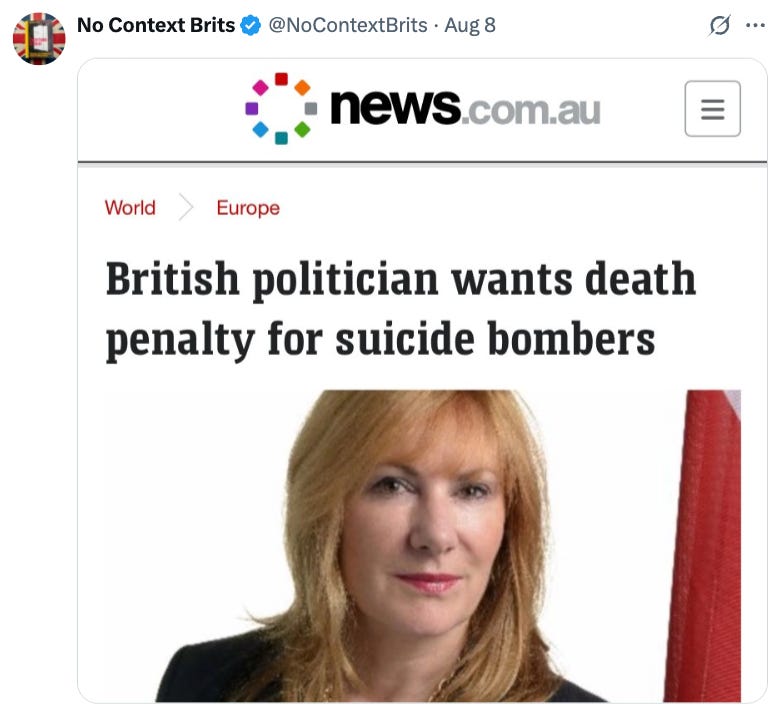The image size is (772, 714).
Task: Click the death penalty article headline
Action: click(x=400, y=310)
